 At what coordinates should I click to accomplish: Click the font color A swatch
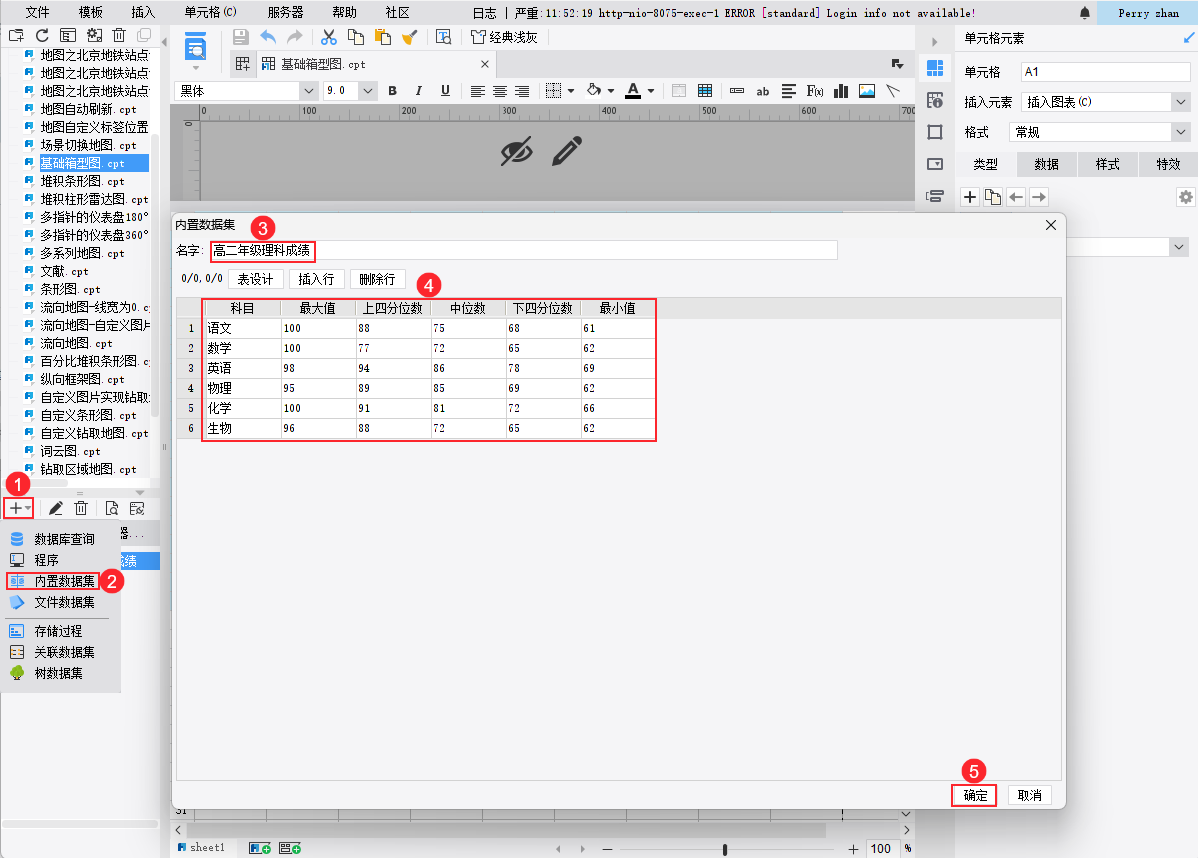tap(633, 91)
